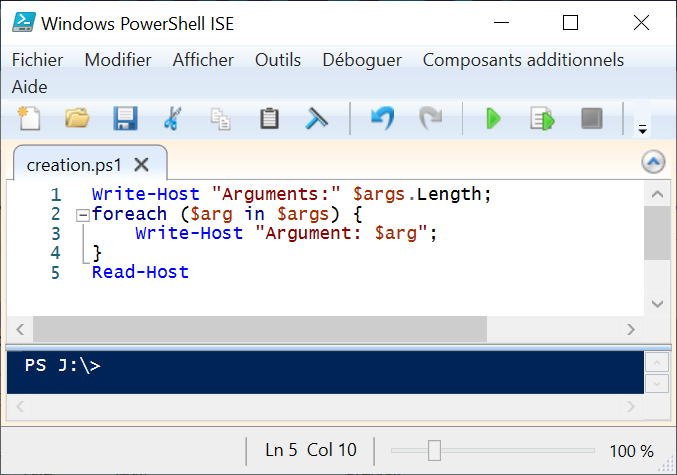Screen dimensions: 677x475
Task: Cut selection using scissors icon
Action: [173, 118]
